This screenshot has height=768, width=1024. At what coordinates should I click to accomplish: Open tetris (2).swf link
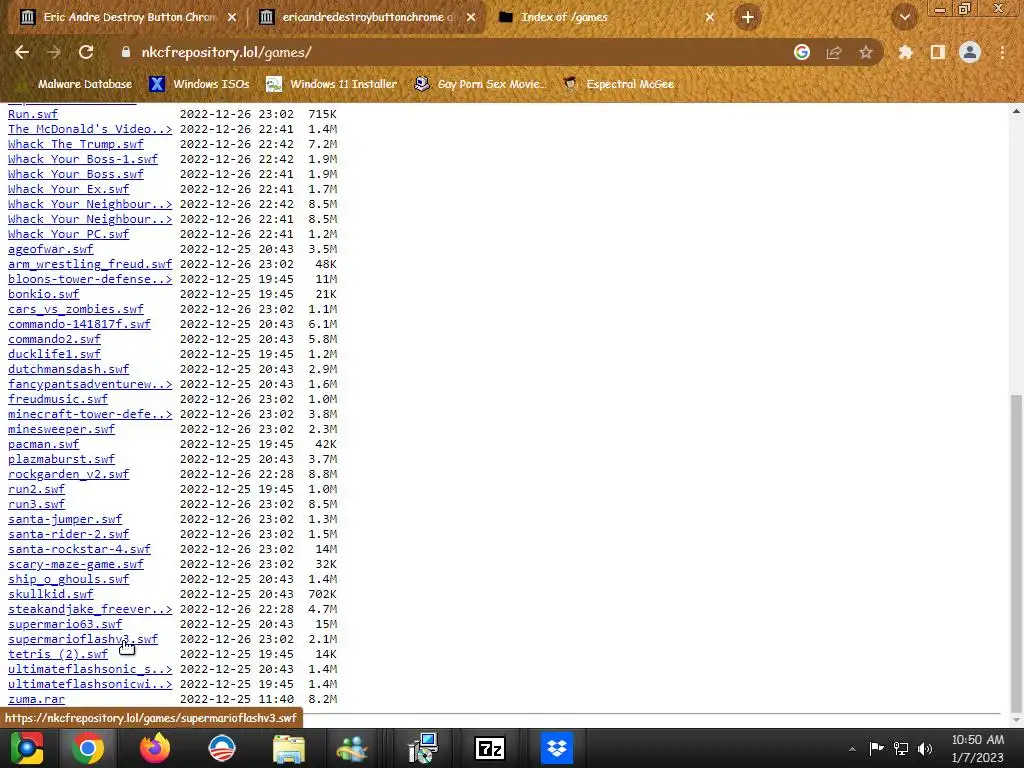tap(58, 655)
